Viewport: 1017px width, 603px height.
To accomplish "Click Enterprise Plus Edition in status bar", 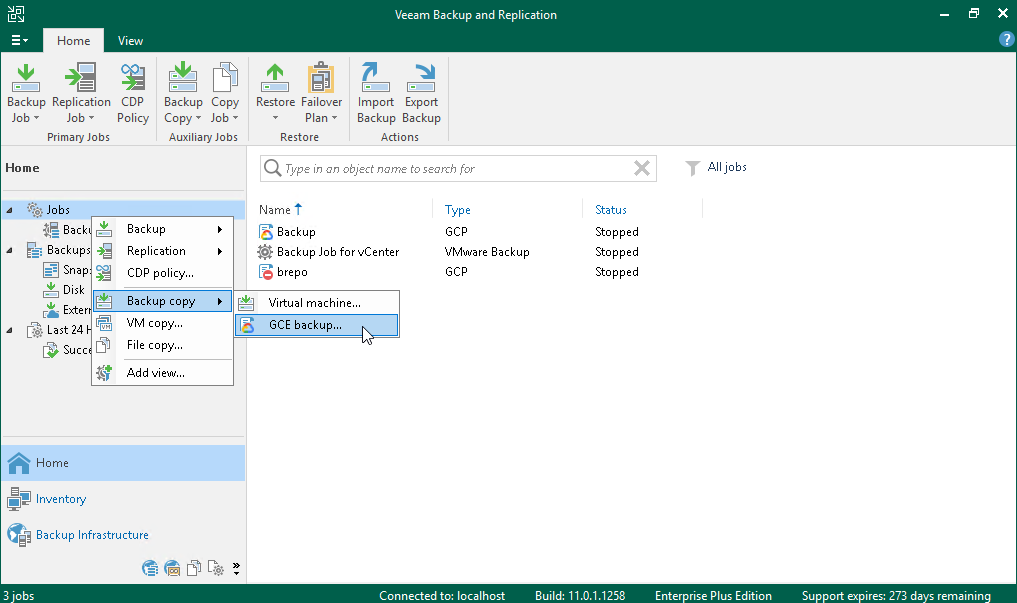I will [x=713, y=595].
